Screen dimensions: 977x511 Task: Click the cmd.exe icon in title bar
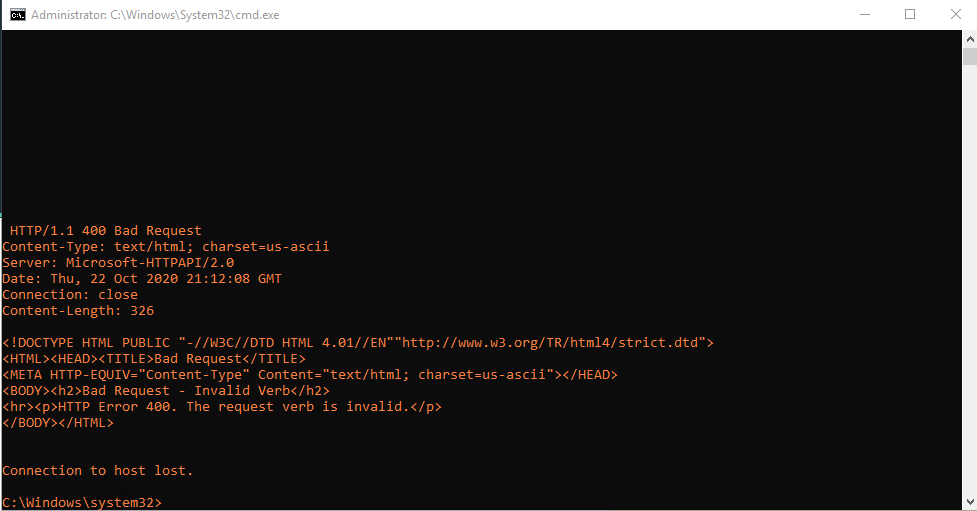tap(17, 14)
